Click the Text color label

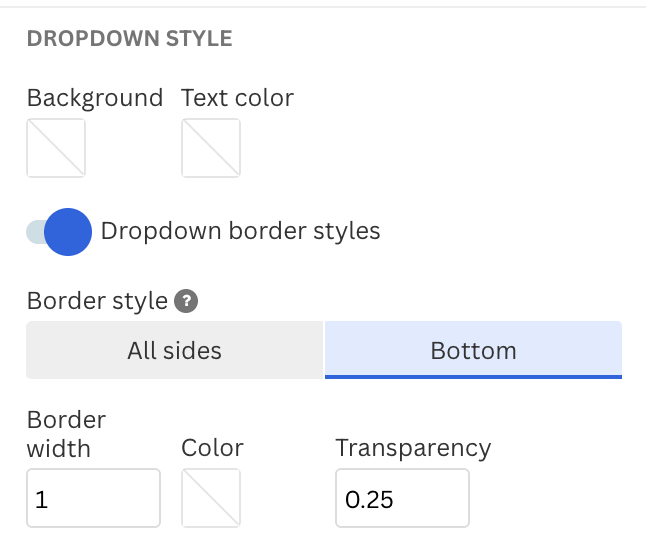tap(237, 98)
